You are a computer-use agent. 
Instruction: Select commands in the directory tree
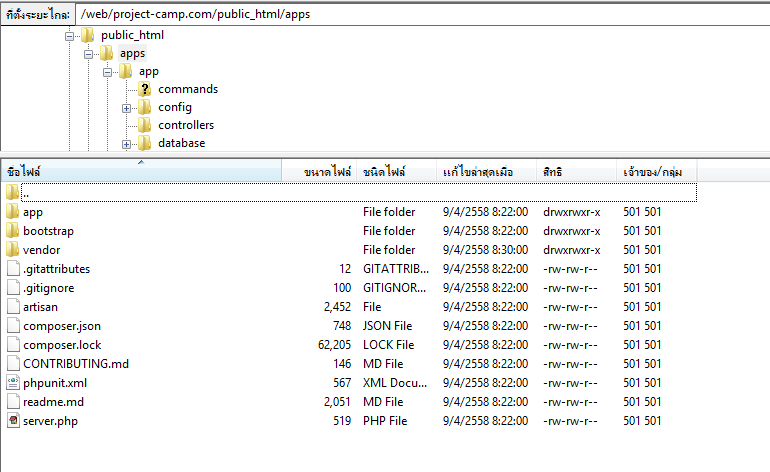pyautogui.click(x=188, y=89)
